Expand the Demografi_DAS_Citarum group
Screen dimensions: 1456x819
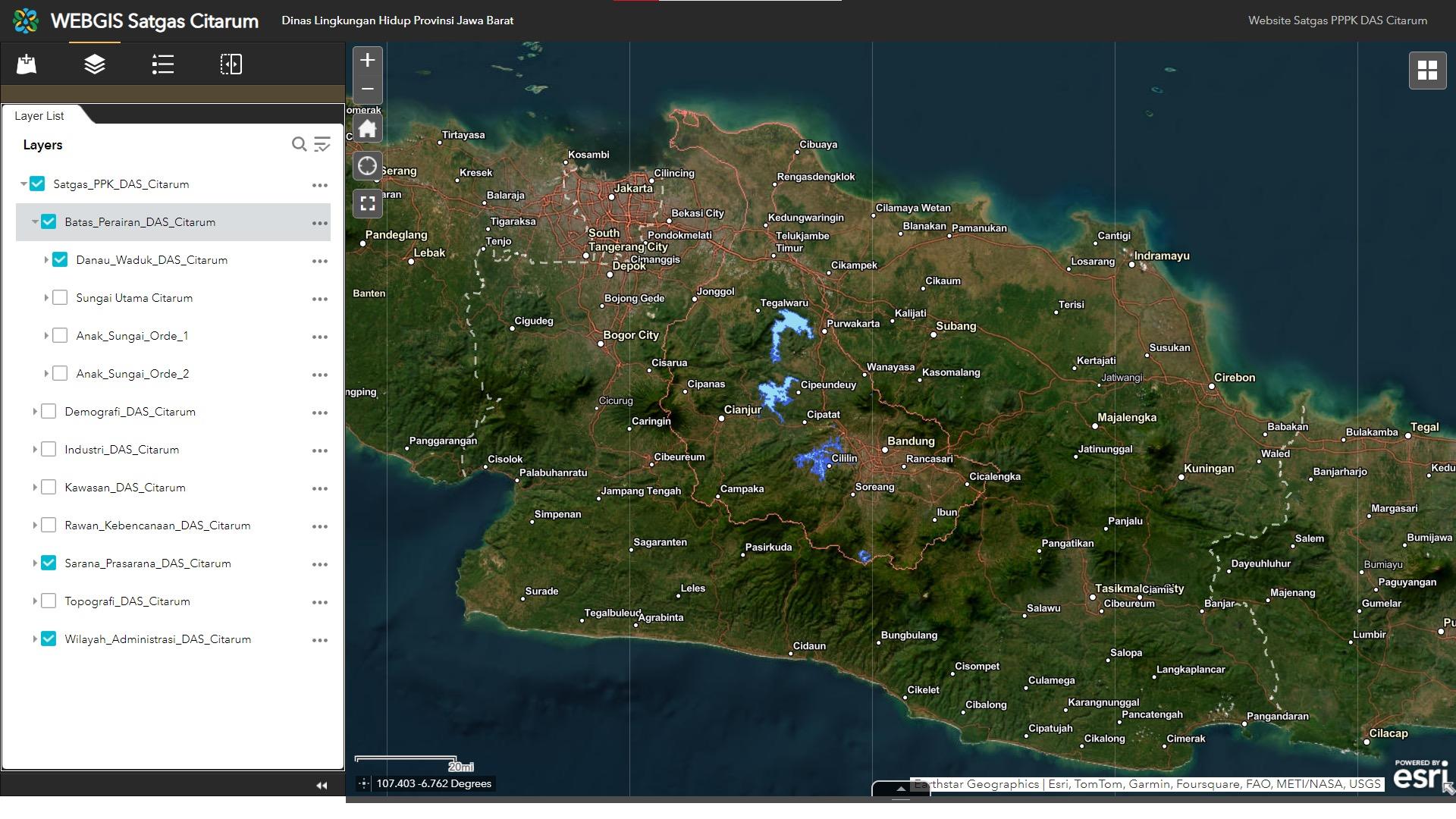[35, 412]
